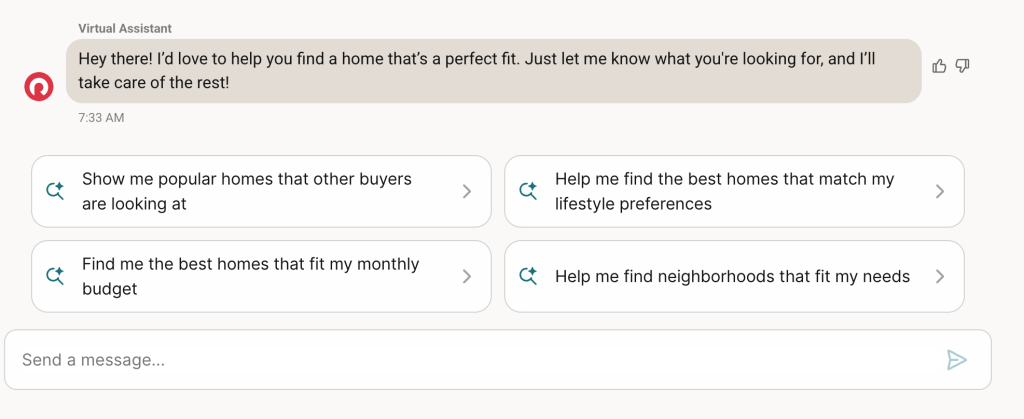Open the lifestyle preferences suggestion arrow
This screenshot has width=1024, height=419.
point(939,191)
